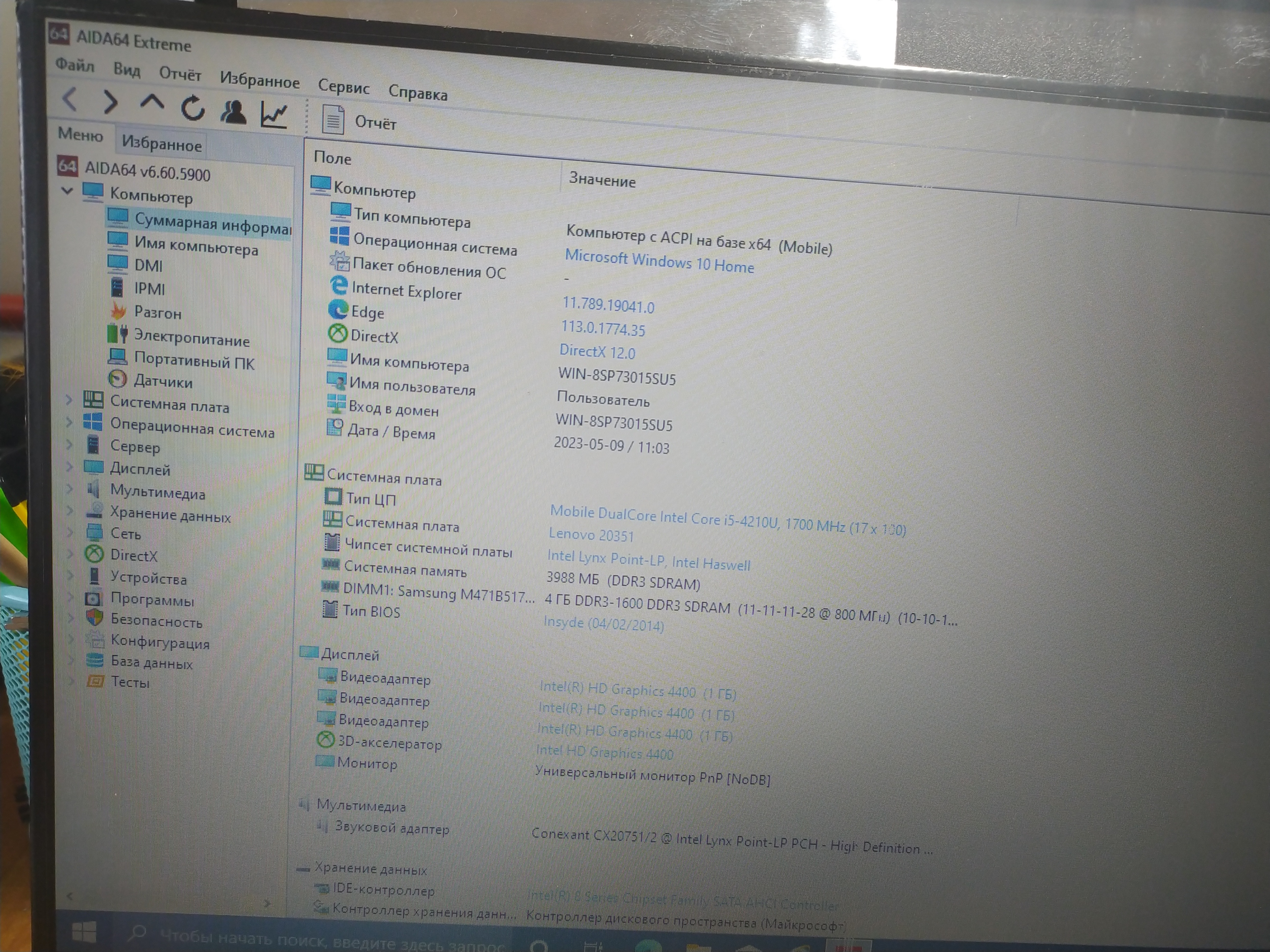Expand the Системная плата tree node

[69, 400]
